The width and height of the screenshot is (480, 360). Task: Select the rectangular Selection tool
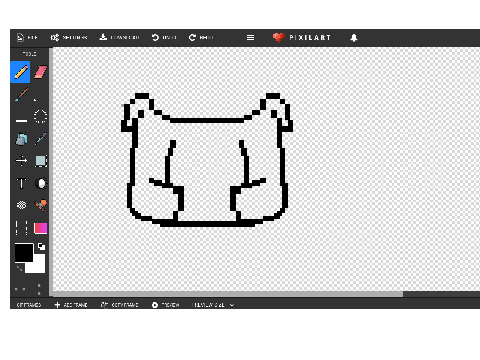pos(41,161)
